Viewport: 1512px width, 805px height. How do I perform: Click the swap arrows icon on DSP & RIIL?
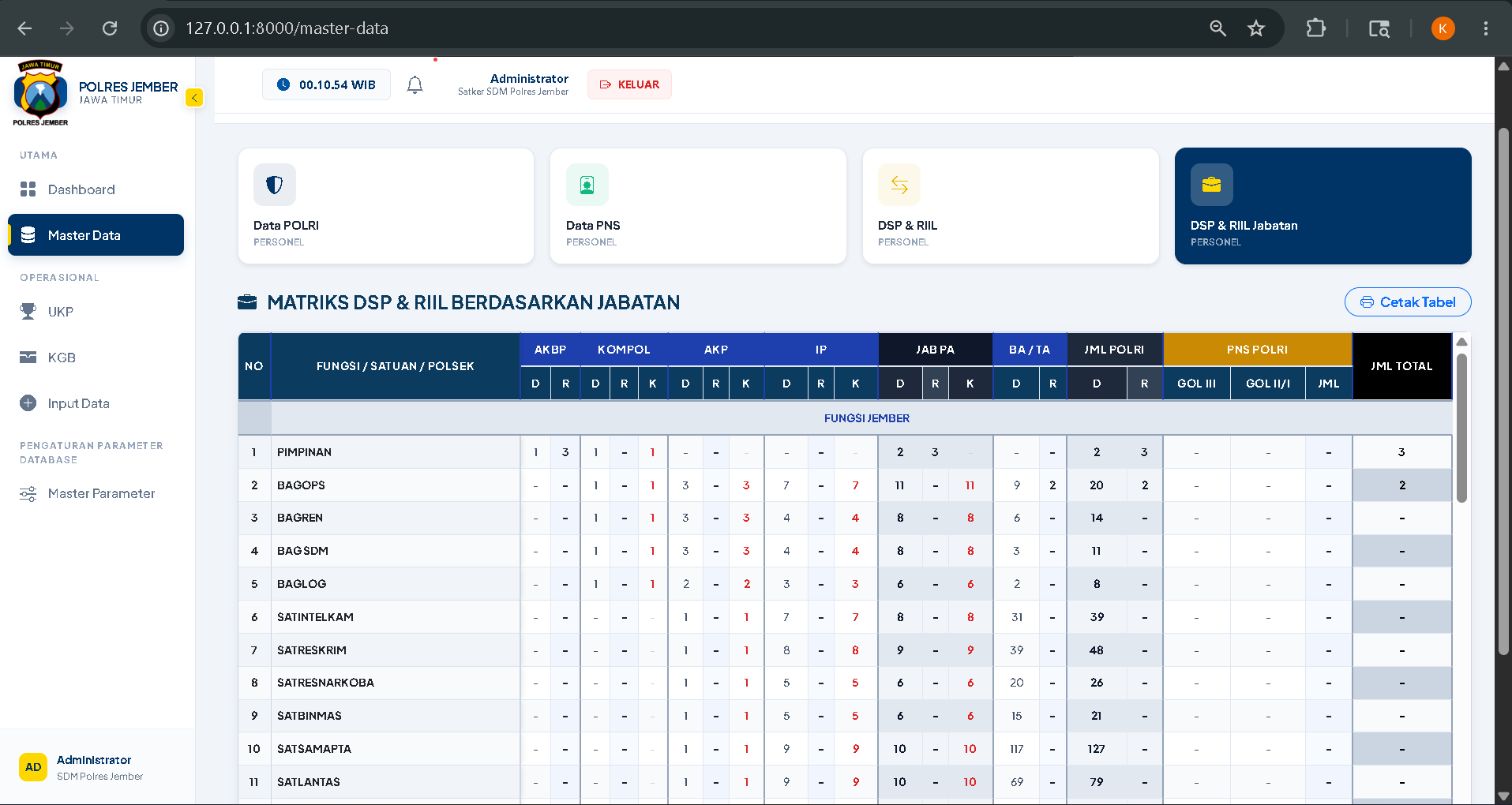point(899,185)
